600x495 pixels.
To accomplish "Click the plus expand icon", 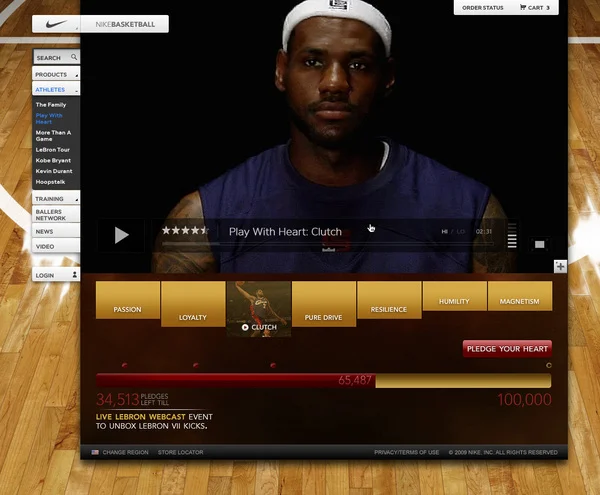I will pos(560,266).
